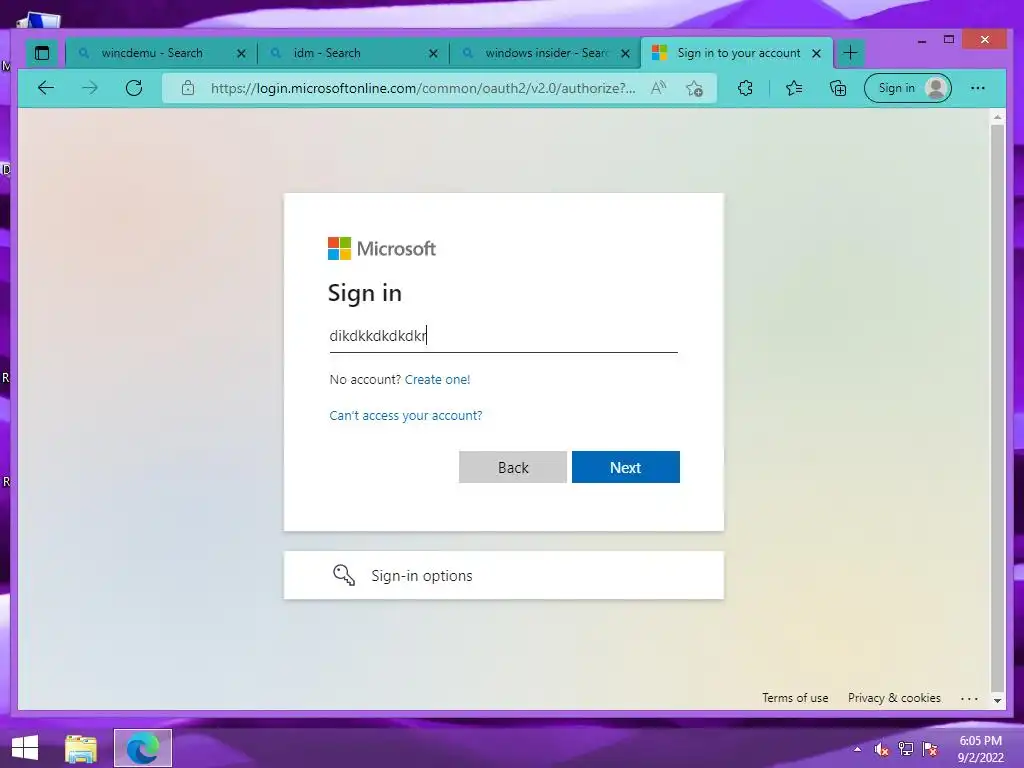Open File Explorer from the taskbar
Screen dimensions: 1024x768
(x=81, y=748)
